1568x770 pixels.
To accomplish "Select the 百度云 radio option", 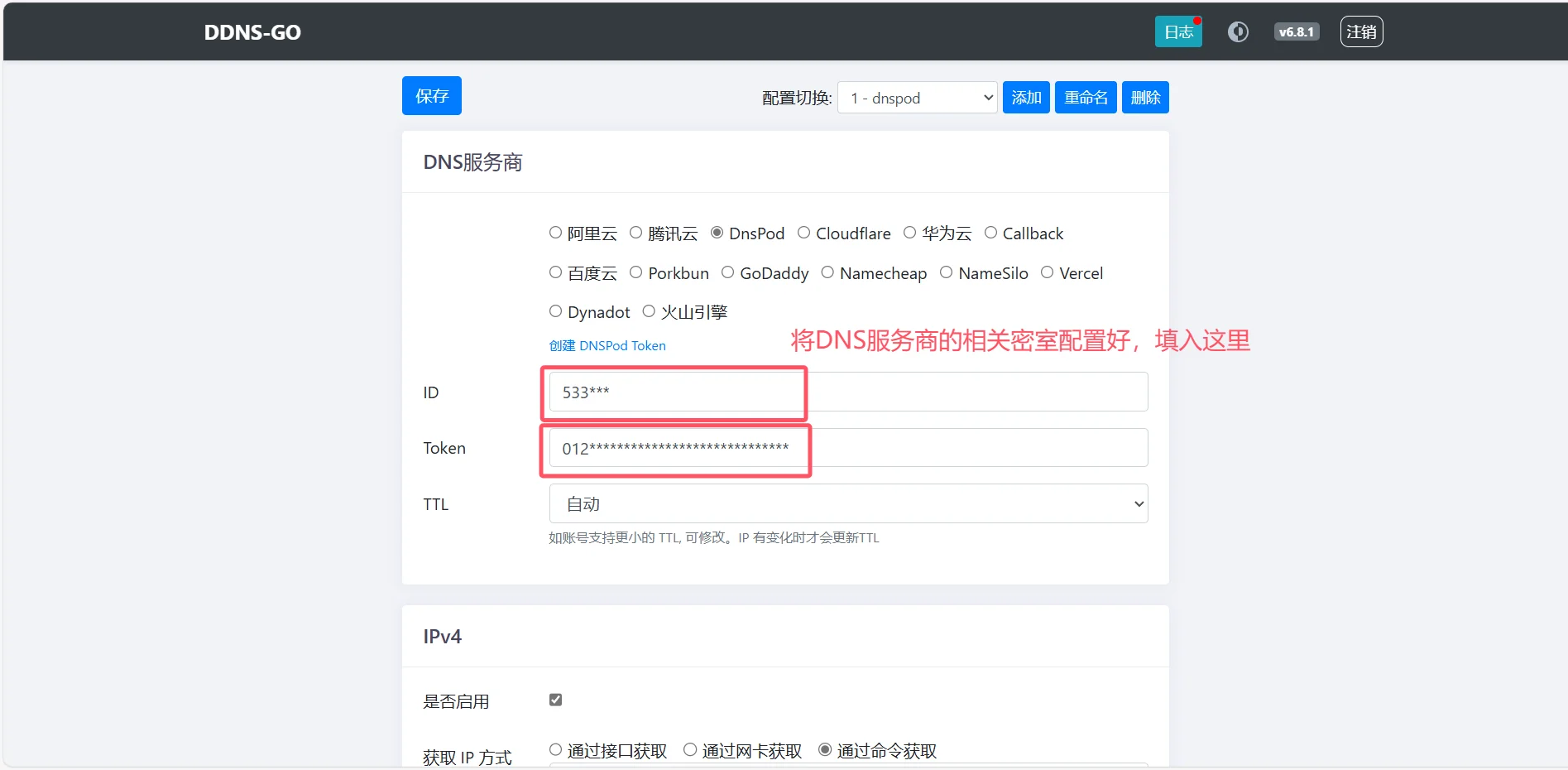I will [555, 272].
